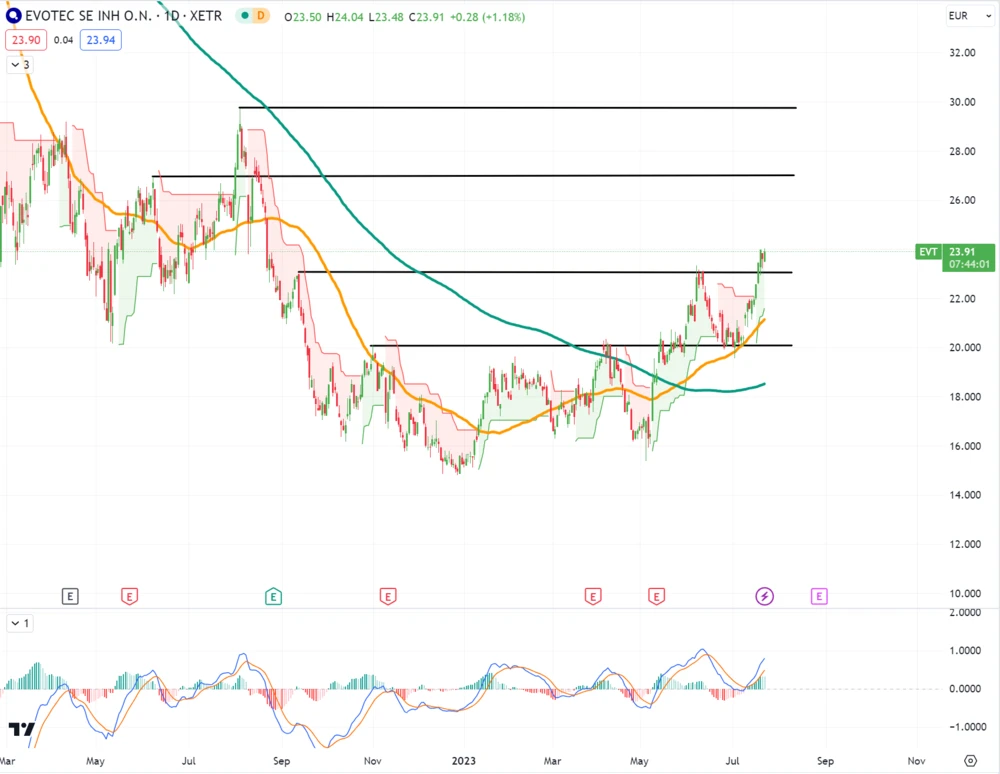Click the red E earnings marker near November
The width and height of the screenshot is (1000, 774).
pos(387,596)
